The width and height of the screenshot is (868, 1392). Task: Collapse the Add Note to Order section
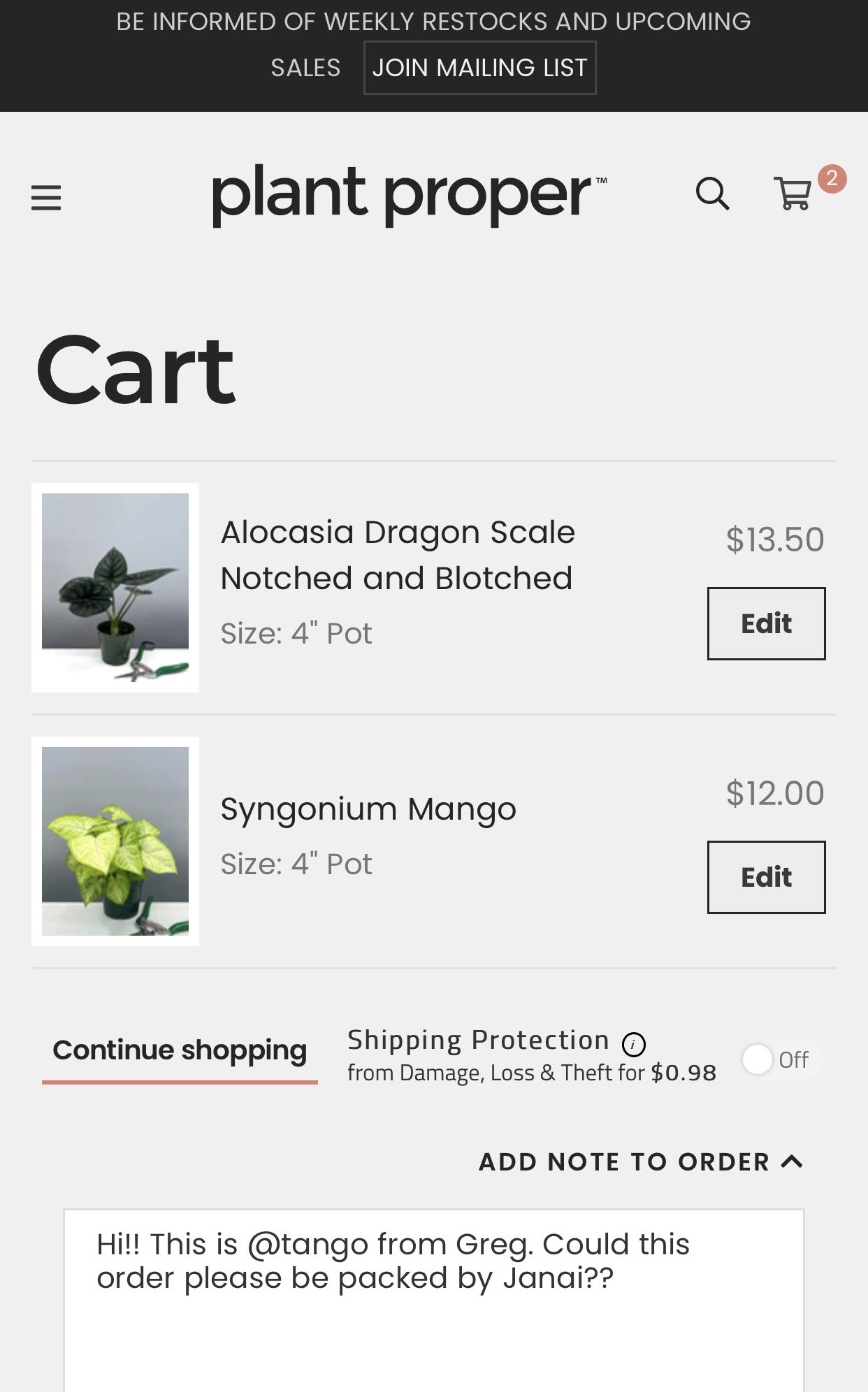(623, 1161)
